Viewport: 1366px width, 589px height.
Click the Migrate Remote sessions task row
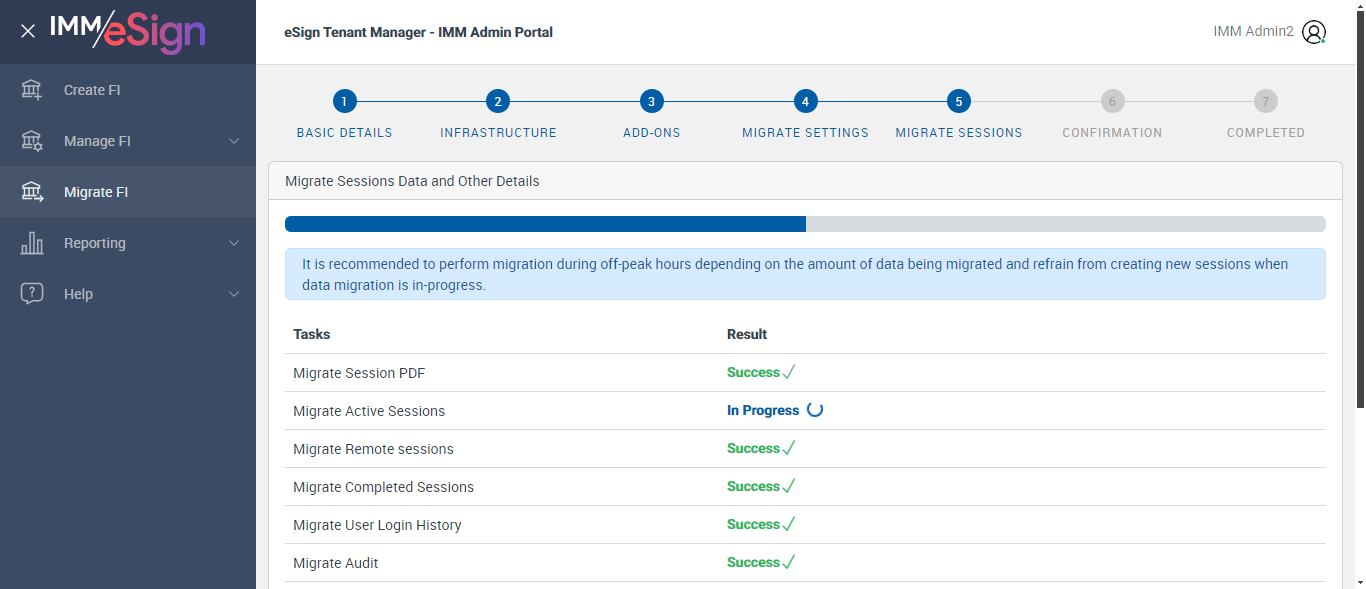click(805, 449)
